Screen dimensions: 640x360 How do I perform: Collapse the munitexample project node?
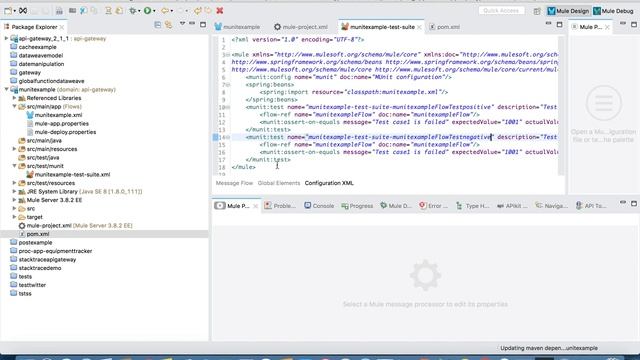coord(6,89)
